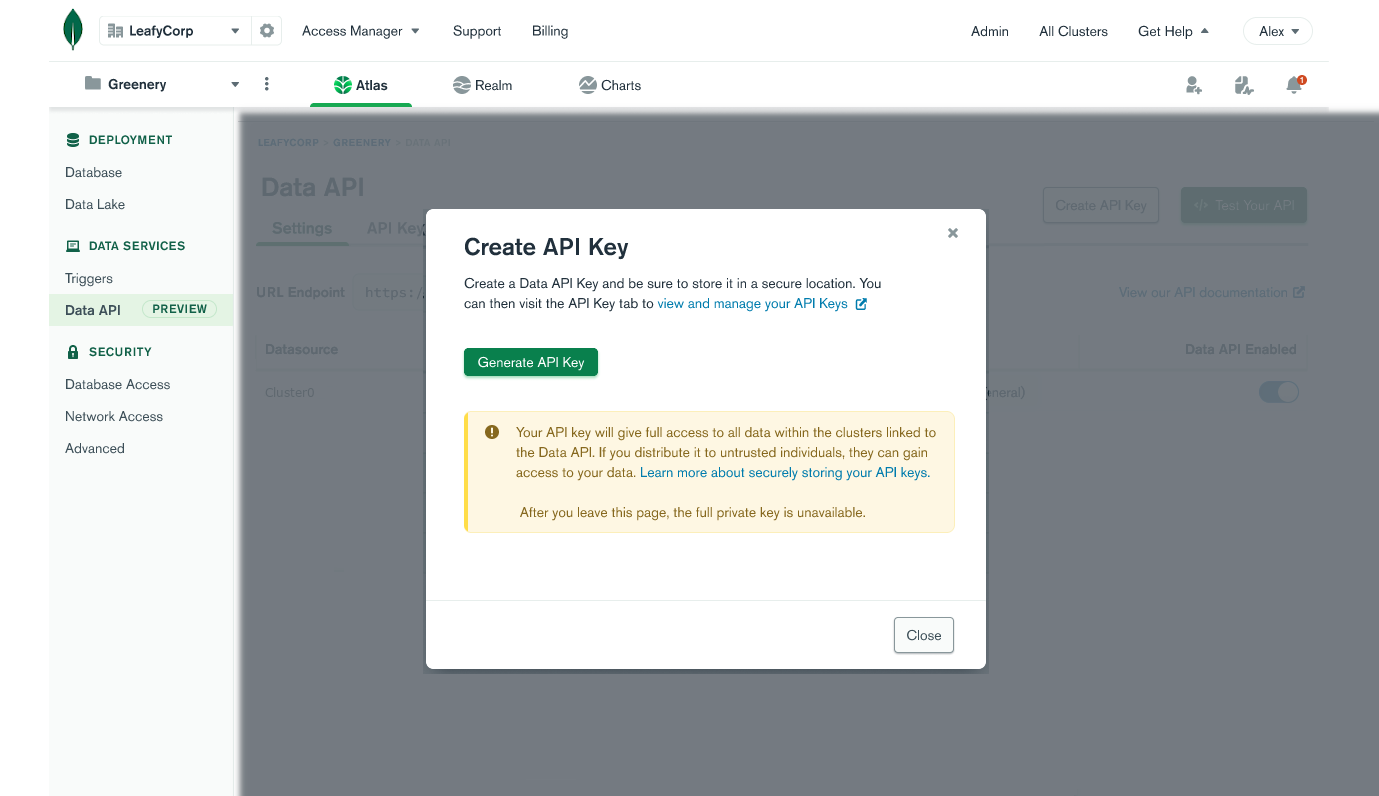
Task: Open Database Access in the sidebar
Action: pos(118,384)
